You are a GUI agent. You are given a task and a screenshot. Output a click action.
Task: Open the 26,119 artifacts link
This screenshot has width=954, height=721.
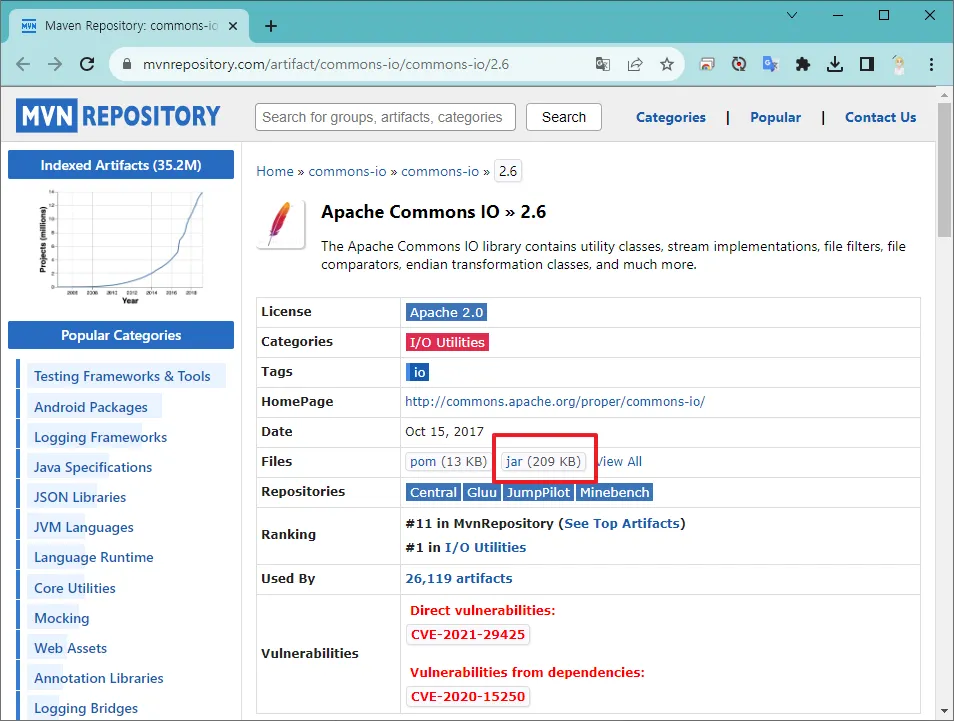point(459,579)
